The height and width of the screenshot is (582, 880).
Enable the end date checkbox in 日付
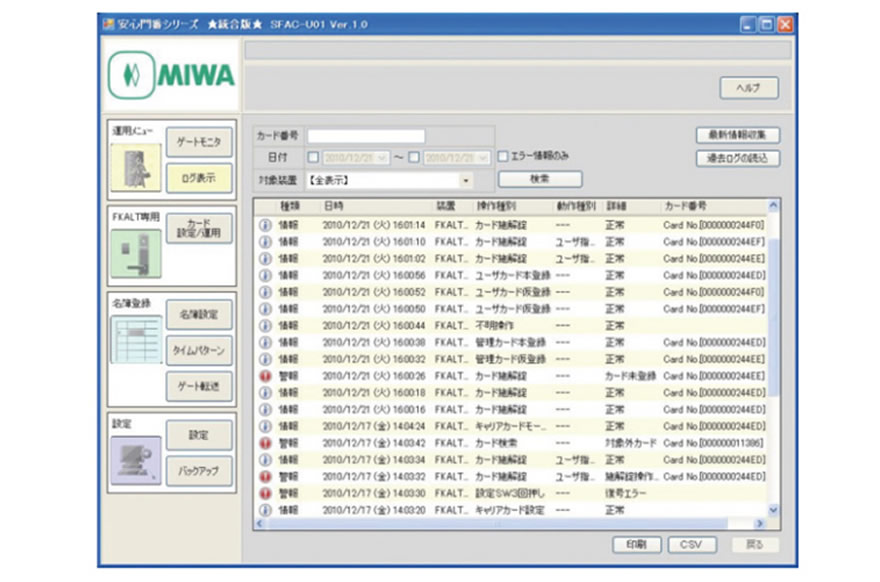coord(414,157)
